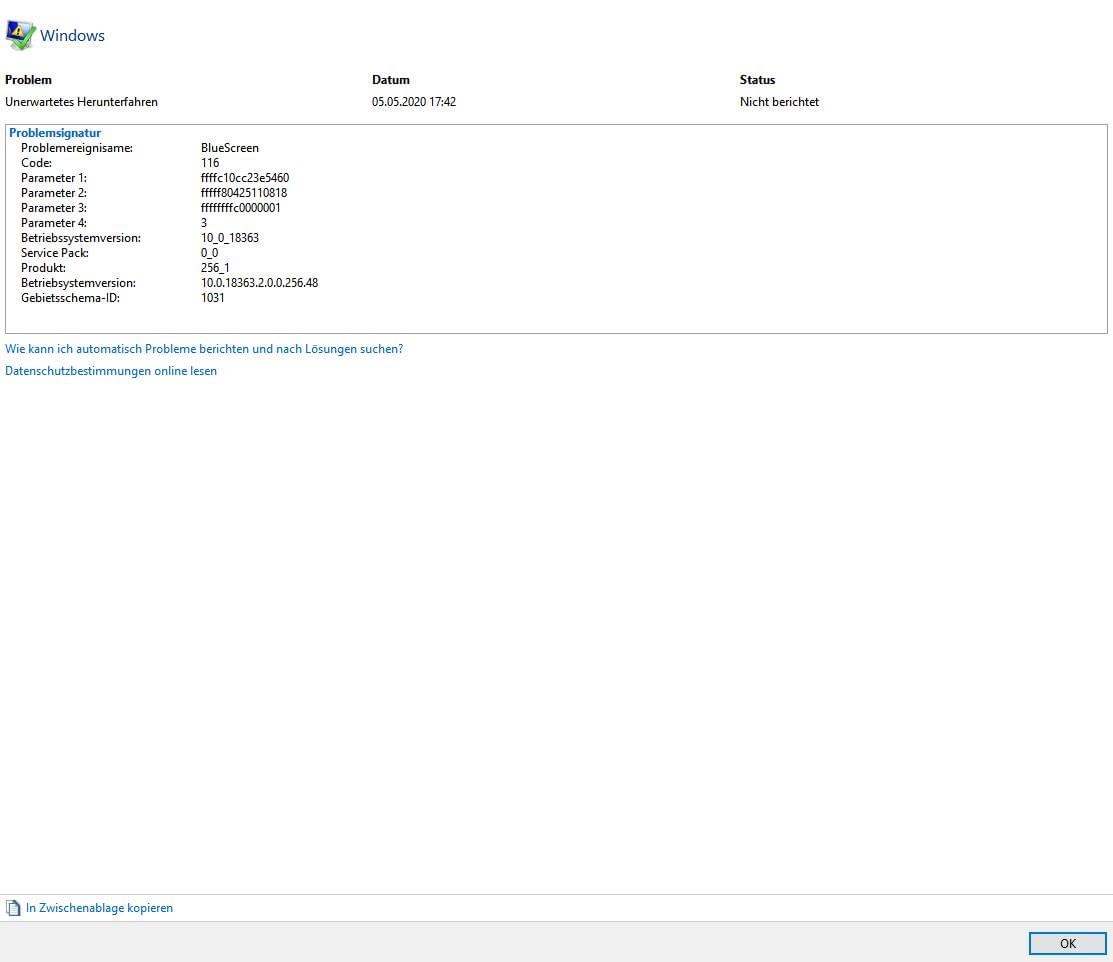
Task: Select code value '116'
Action: pyautogui.click(x=210, y=163)
